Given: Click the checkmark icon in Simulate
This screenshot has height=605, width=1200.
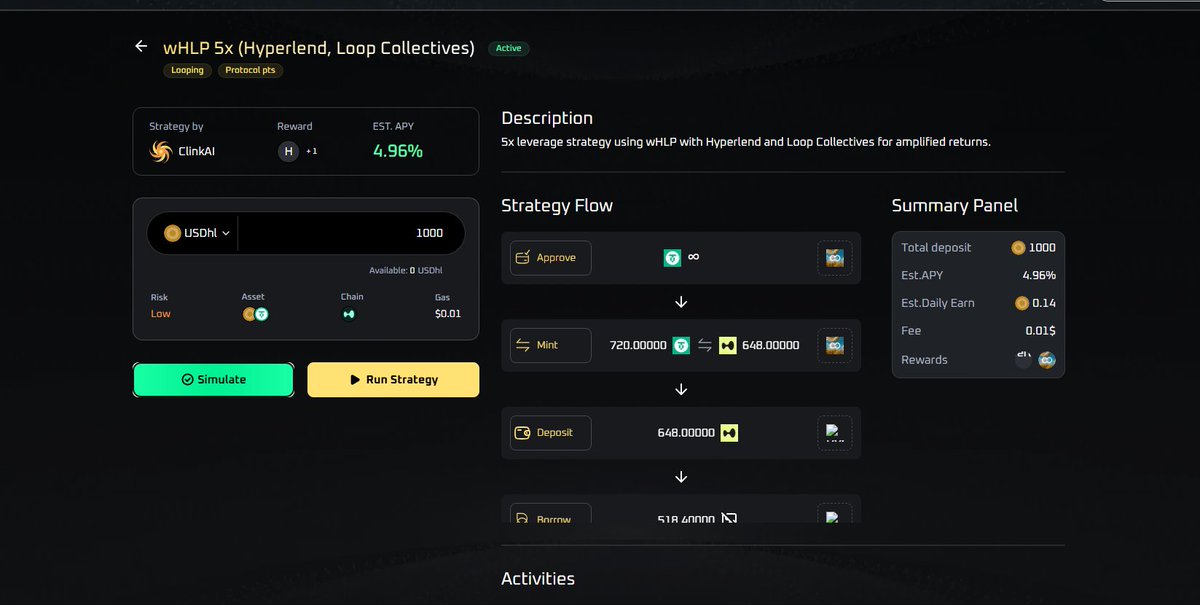Looking at the screenshot, I should pyautogui.click(x=187, y=380).
